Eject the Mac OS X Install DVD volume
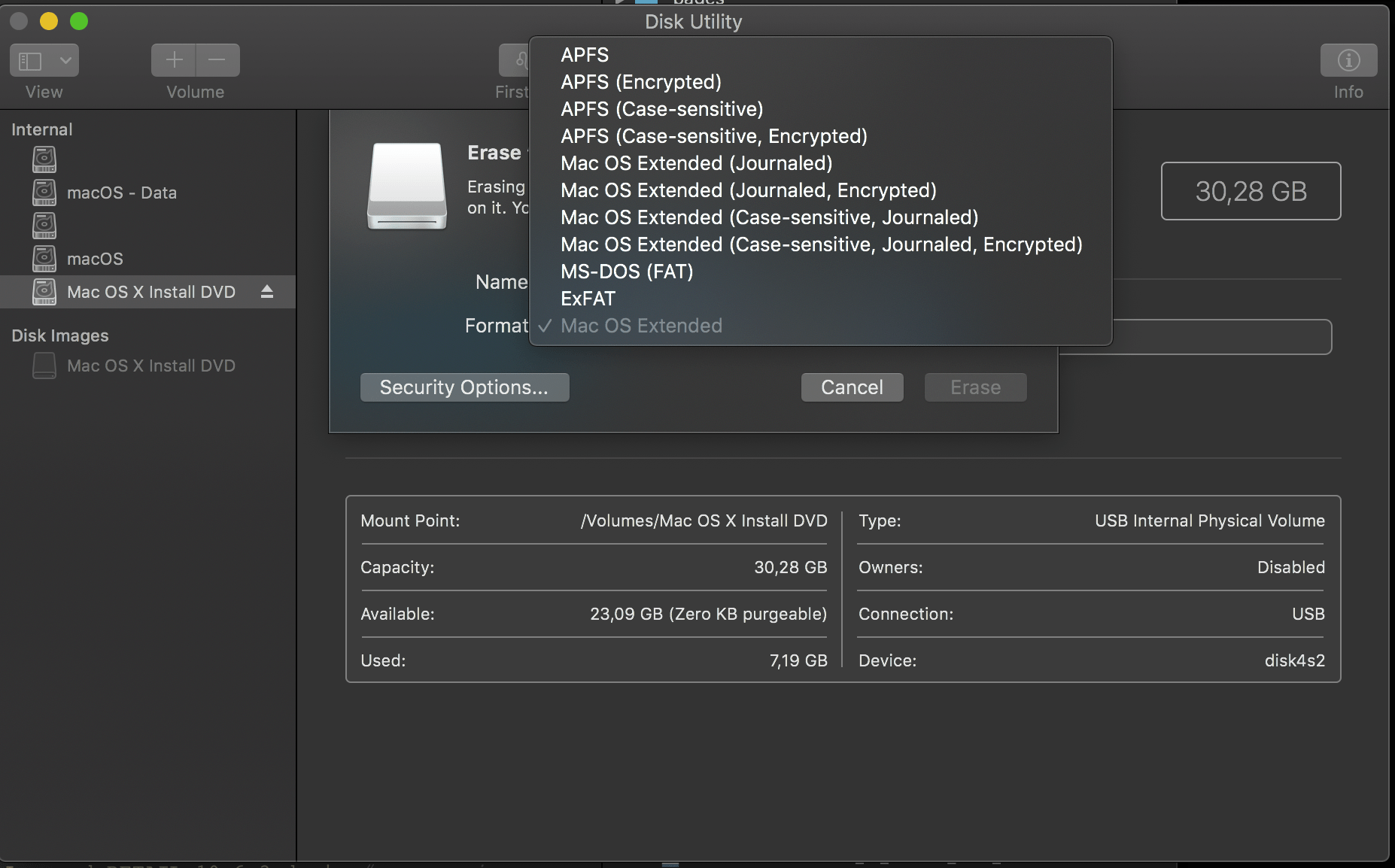The image size is (1395, 868). 267,292
